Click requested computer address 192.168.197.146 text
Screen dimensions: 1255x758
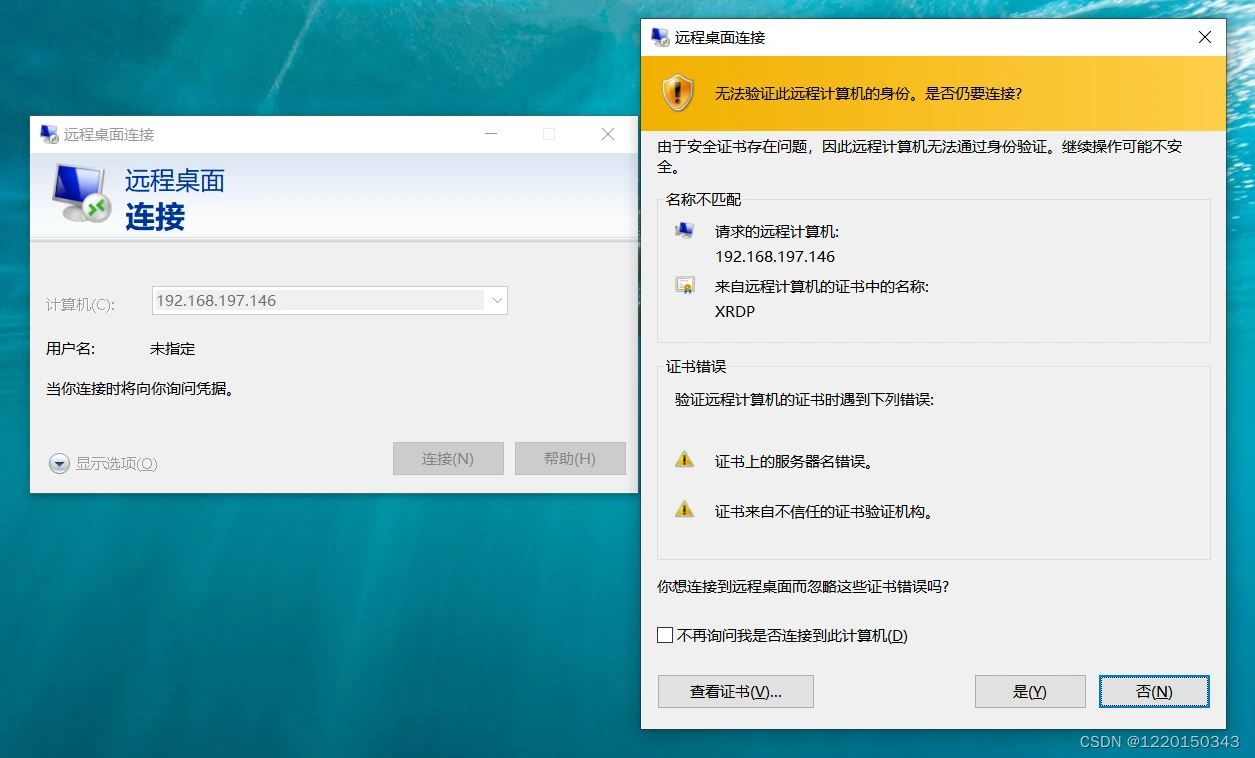[775, 256]
